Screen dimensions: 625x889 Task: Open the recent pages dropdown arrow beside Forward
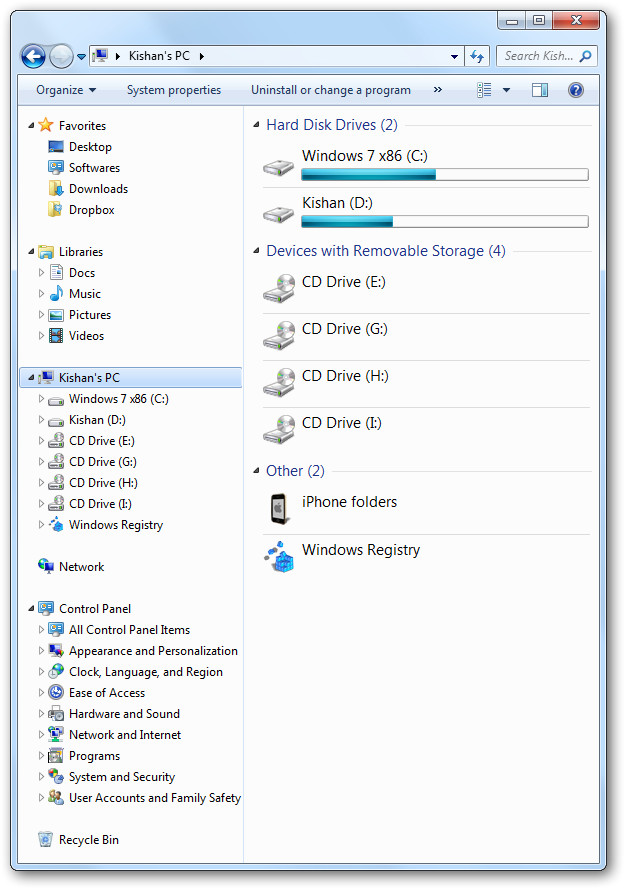coord(82,57)
